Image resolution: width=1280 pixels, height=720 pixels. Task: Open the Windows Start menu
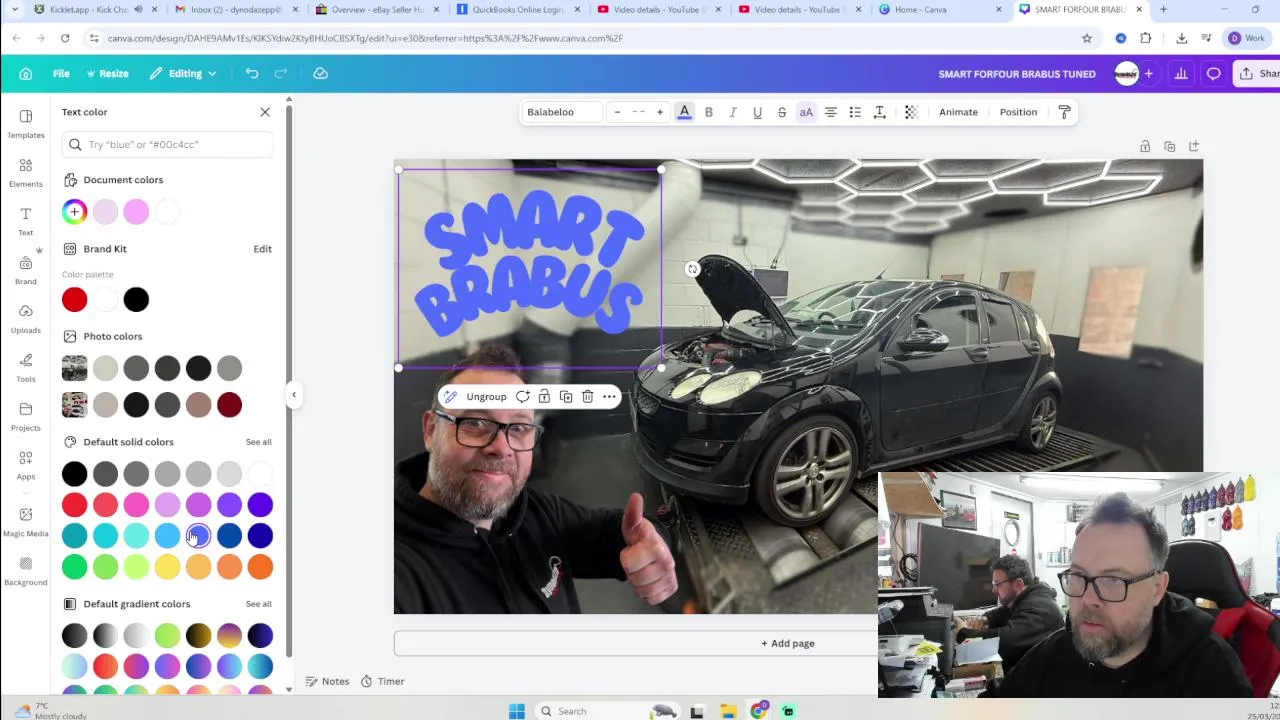coord(516,711)
